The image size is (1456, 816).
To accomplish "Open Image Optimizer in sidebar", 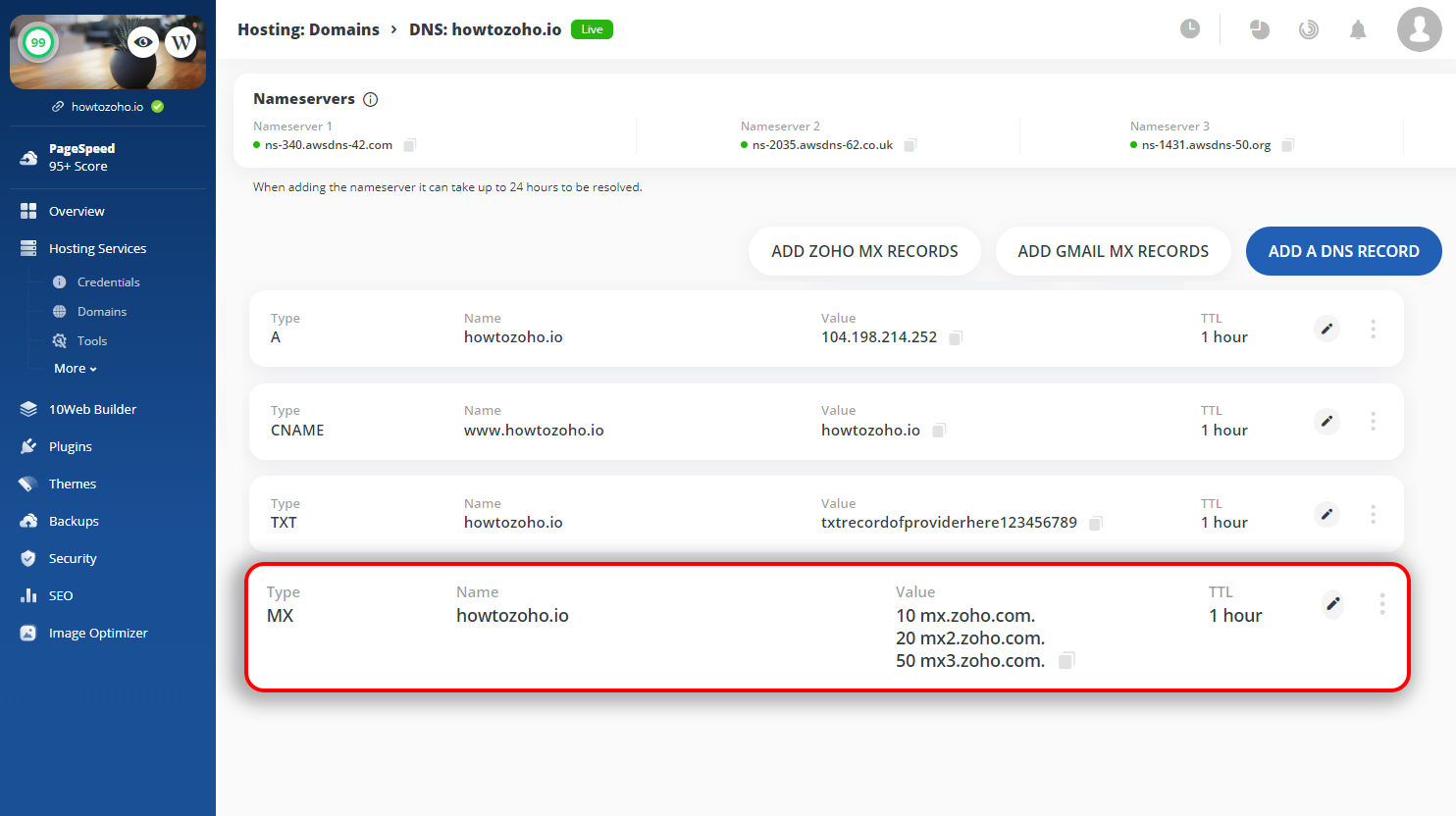I will pyautogui.click(x=98, y=633).
